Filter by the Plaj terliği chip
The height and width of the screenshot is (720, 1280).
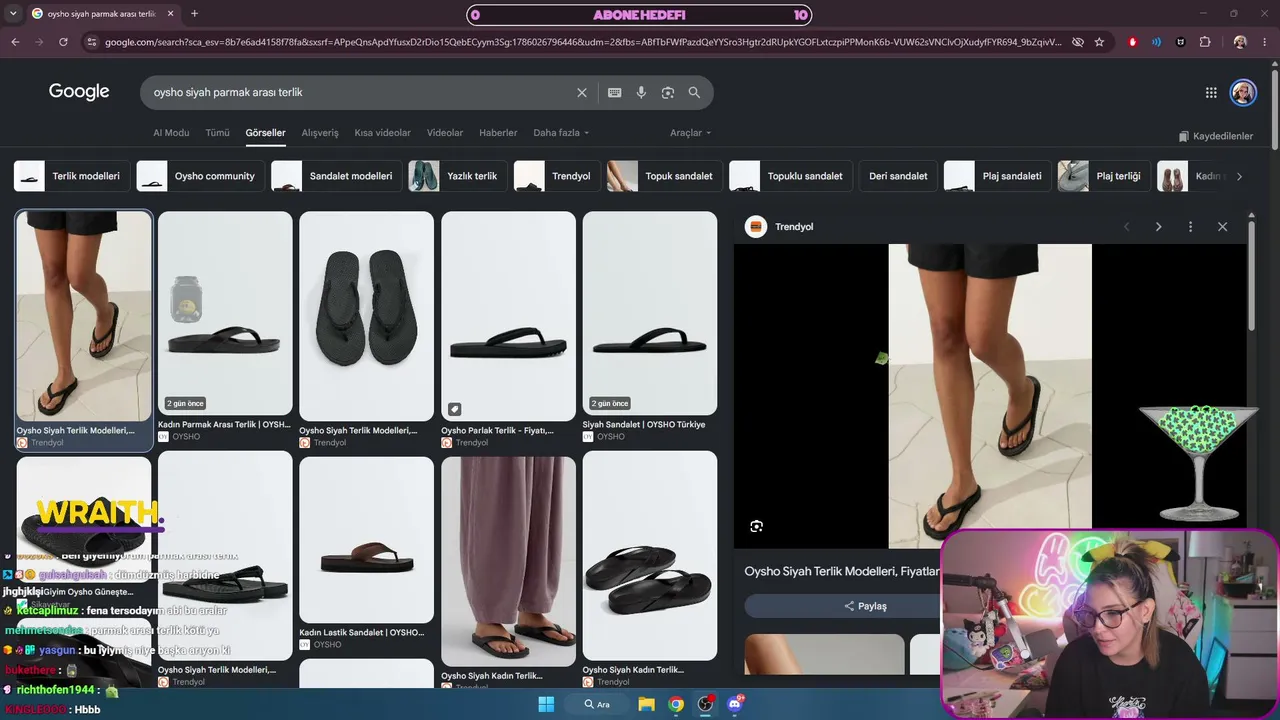pos(1103,176)
